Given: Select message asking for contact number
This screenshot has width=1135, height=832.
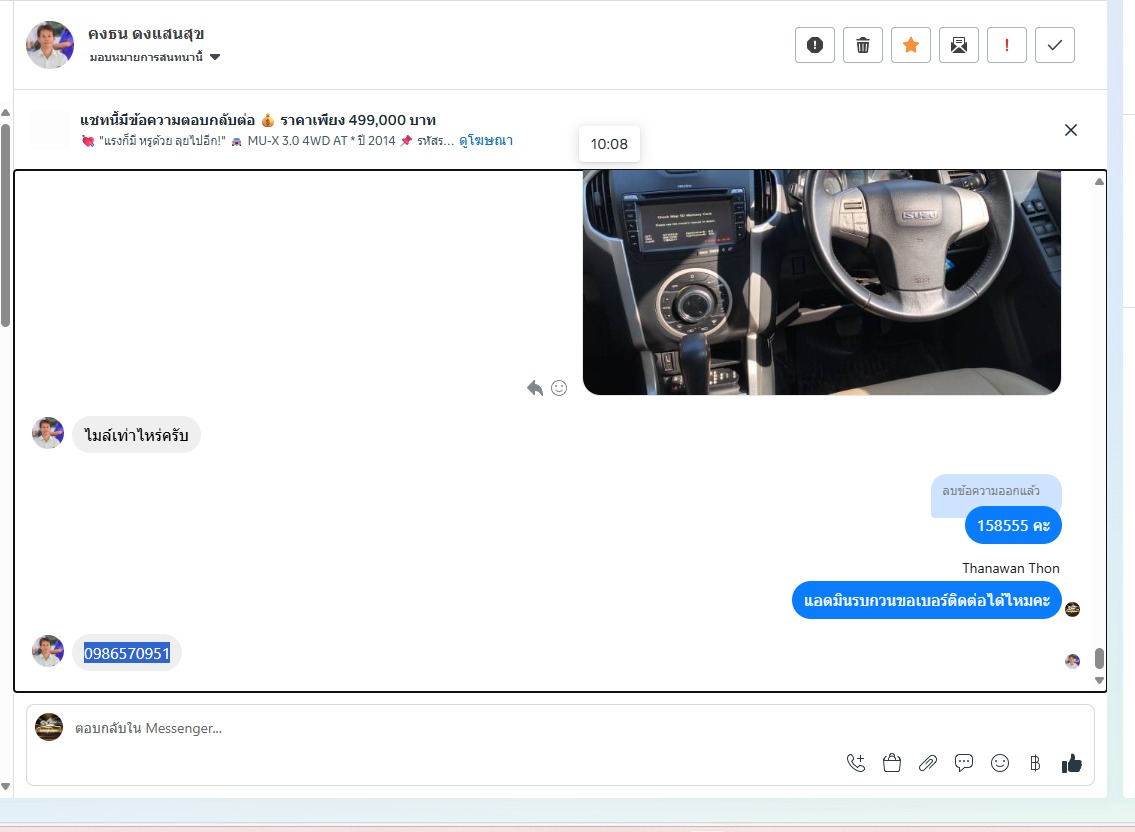Looking at the screenshot, I should 927,600.
